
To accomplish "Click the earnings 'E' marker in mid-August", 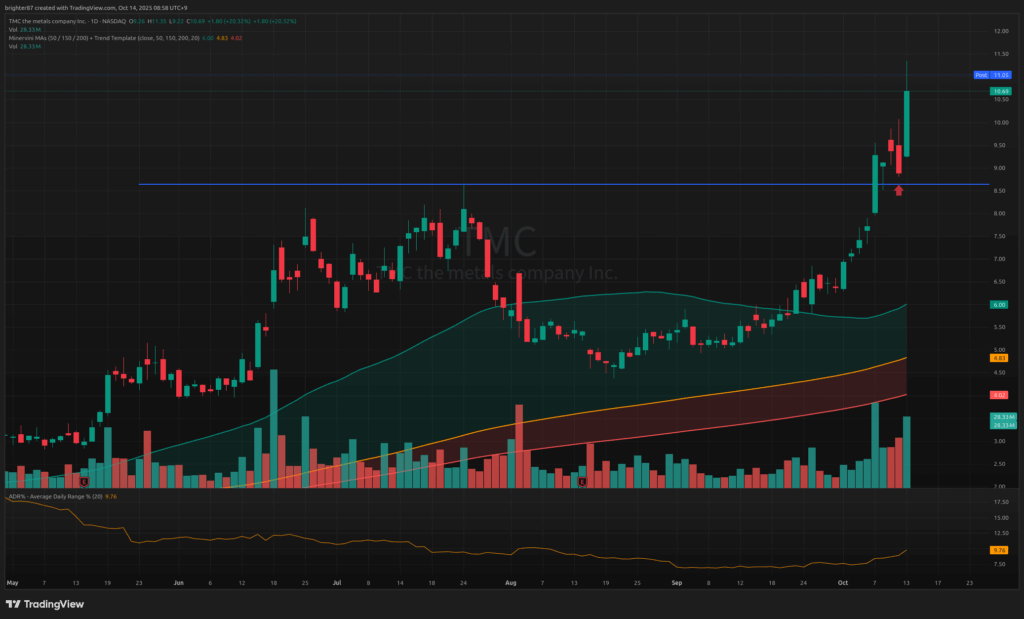I will pyautogui.click(x=581, y=481).
